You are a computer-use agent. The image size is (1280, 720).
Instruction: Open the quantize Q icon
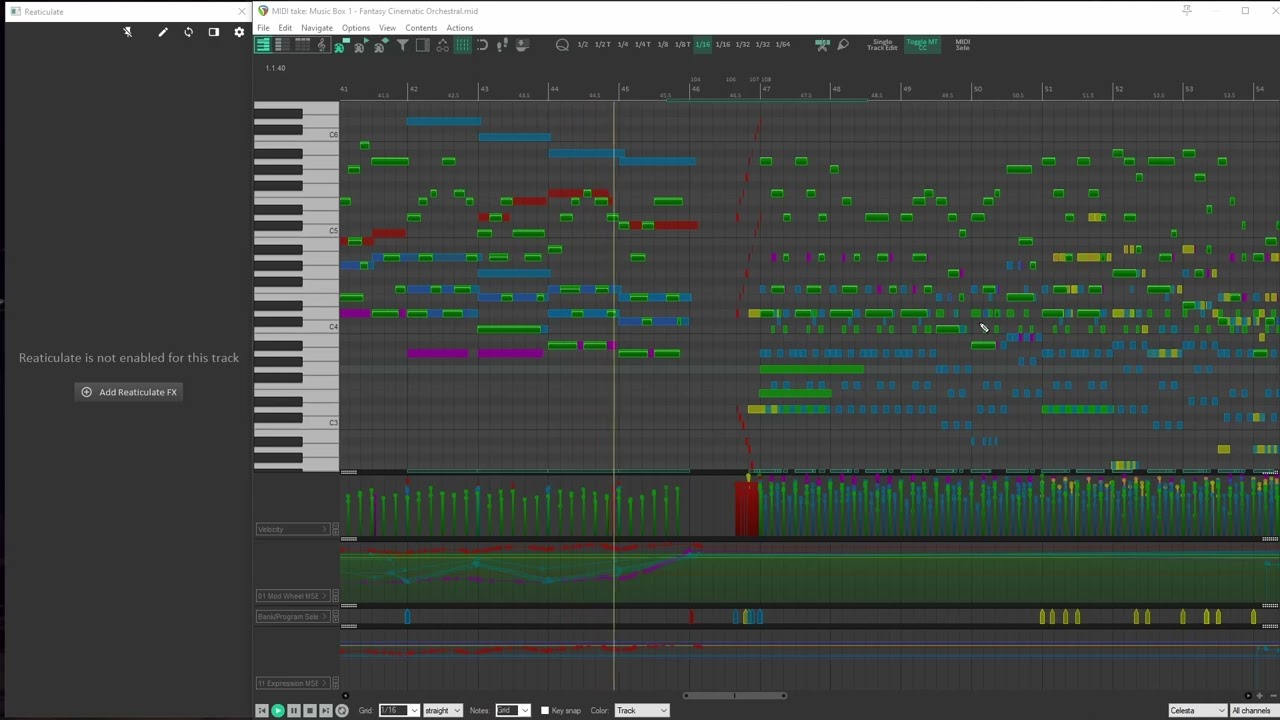point(562,45)
